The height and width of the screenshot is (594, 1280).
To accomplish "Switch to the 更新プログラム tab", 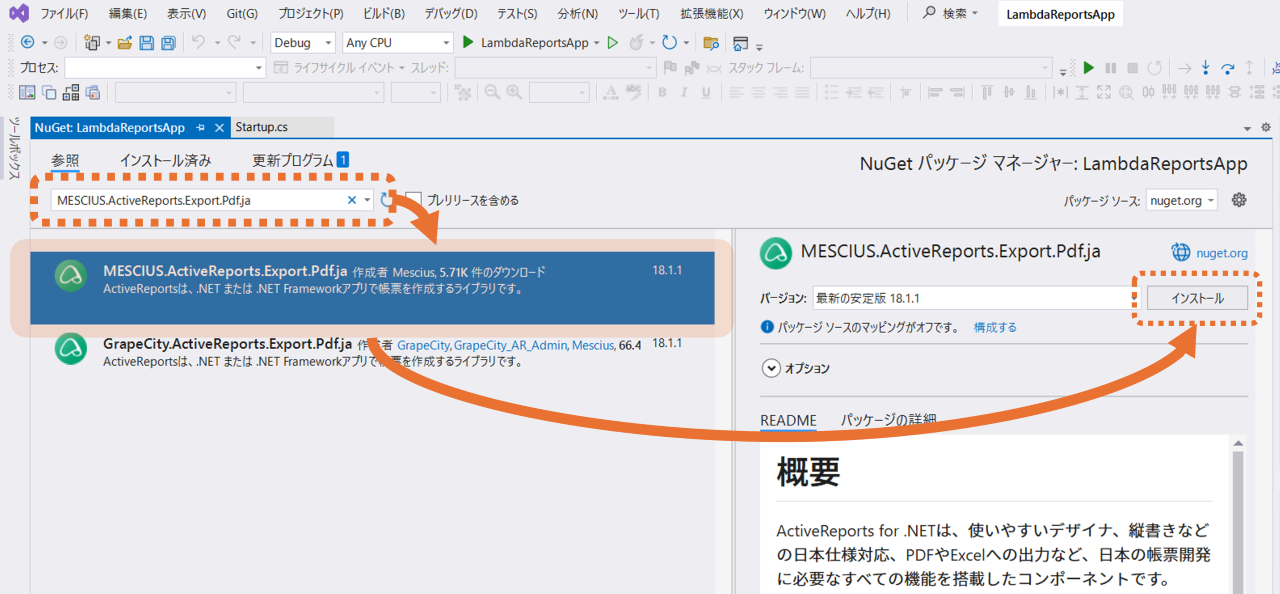I will coord(292,160).
